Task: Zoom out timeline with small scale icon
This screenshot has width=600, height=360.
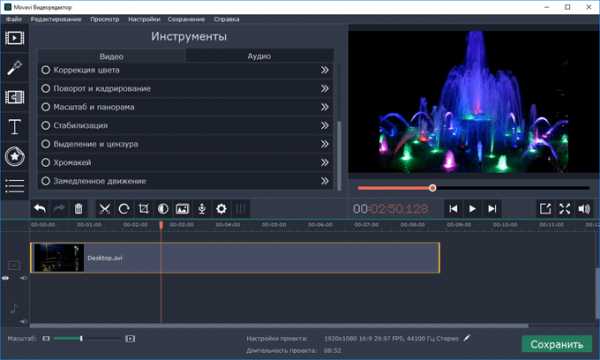Action: click(46, 339)
